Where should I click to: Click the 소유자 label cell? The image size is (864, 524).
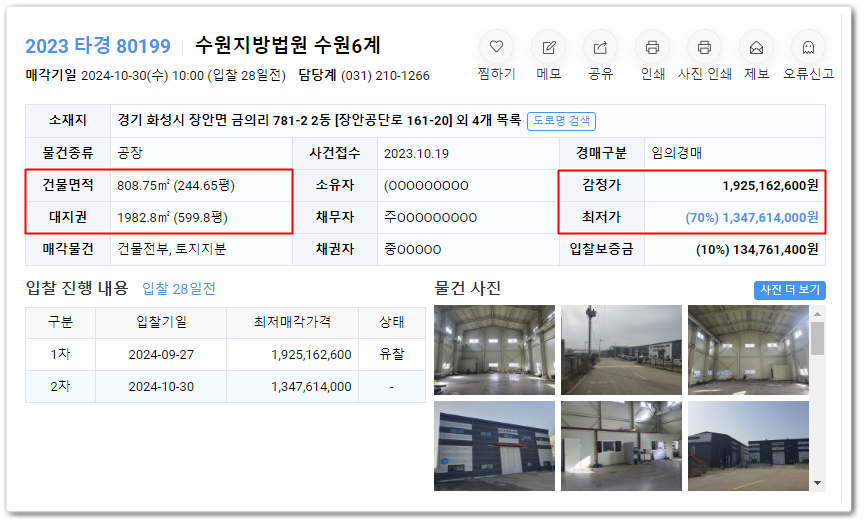[x=334, y=186]
